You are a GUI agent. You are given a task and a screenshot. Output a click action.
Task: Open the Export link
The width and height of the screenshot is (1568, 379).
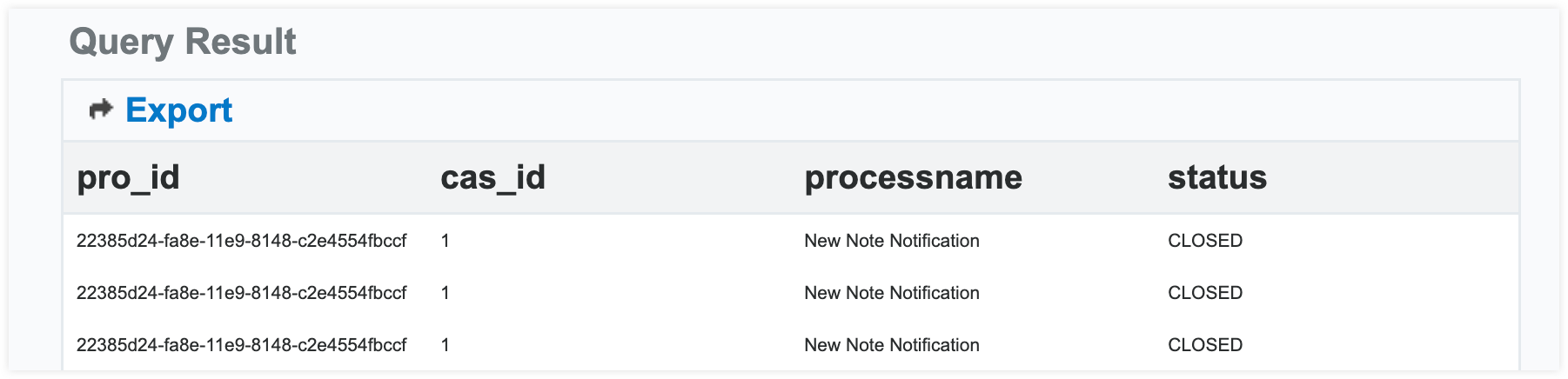[178, 110]
